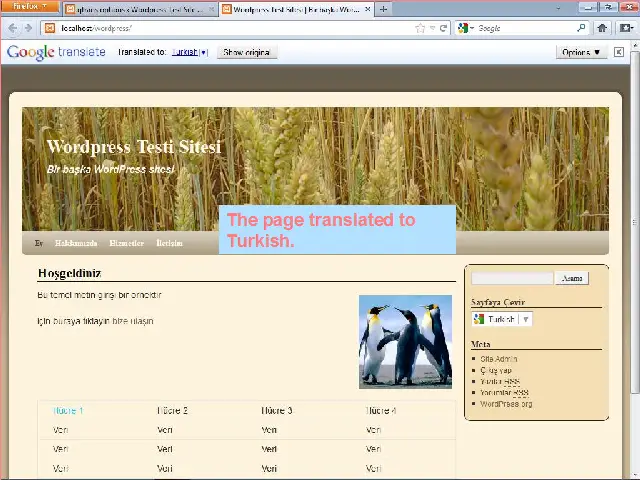Open the Yazılar RSS link

[x=500, y=382]
